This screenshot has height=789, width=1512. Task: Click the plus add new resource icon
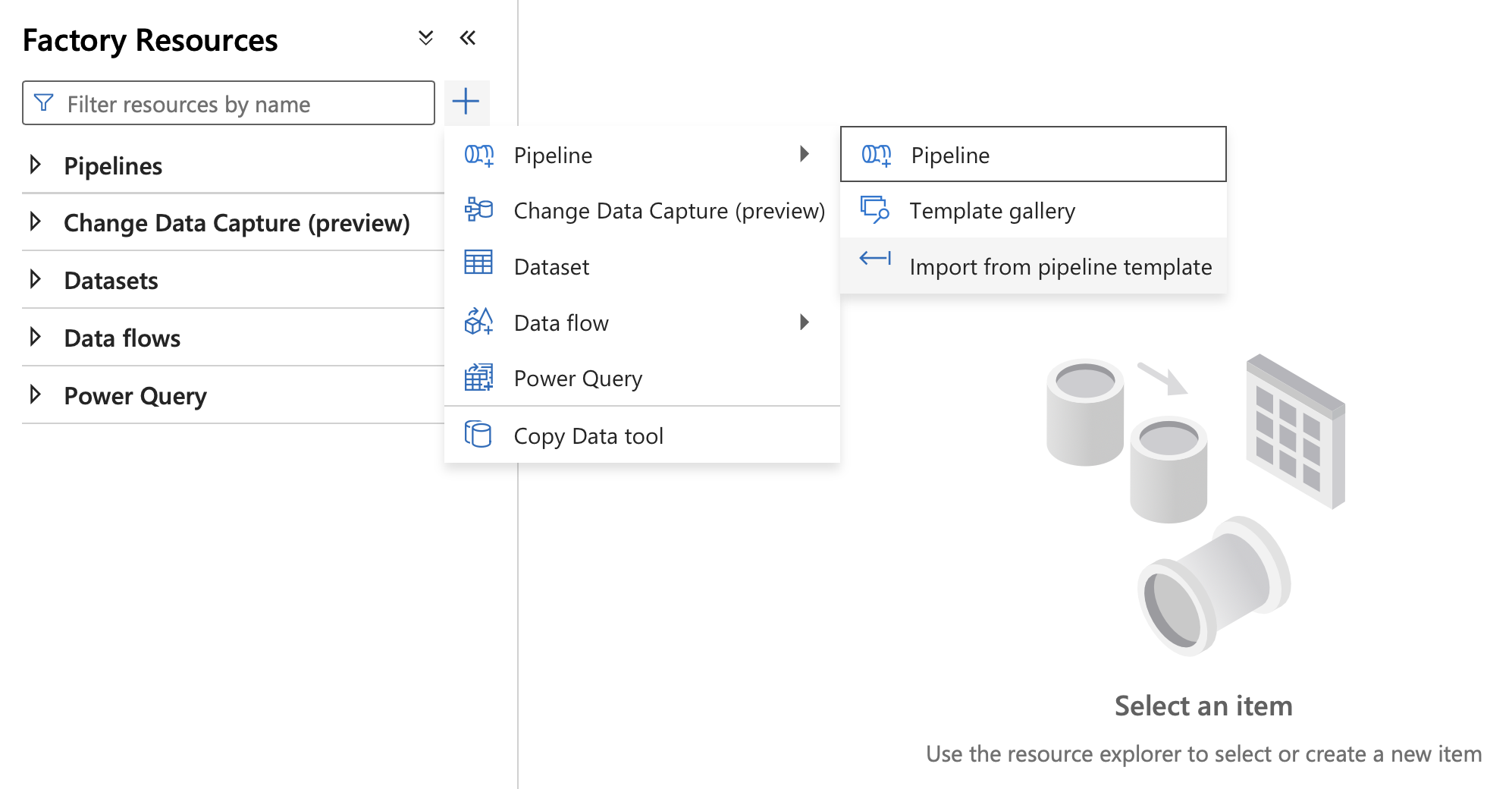(466, 102)
